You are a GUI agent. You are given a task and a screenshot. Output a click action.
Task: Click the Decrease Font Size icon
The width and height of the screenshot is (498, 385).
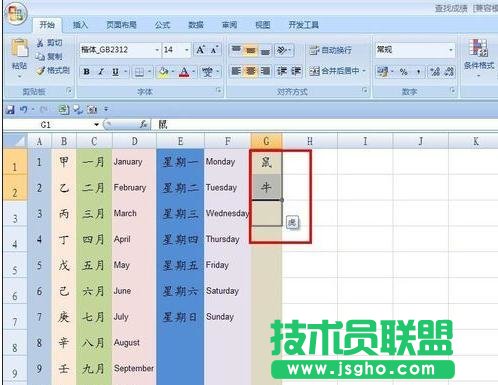pyautogui.click(x=214, y=50)
